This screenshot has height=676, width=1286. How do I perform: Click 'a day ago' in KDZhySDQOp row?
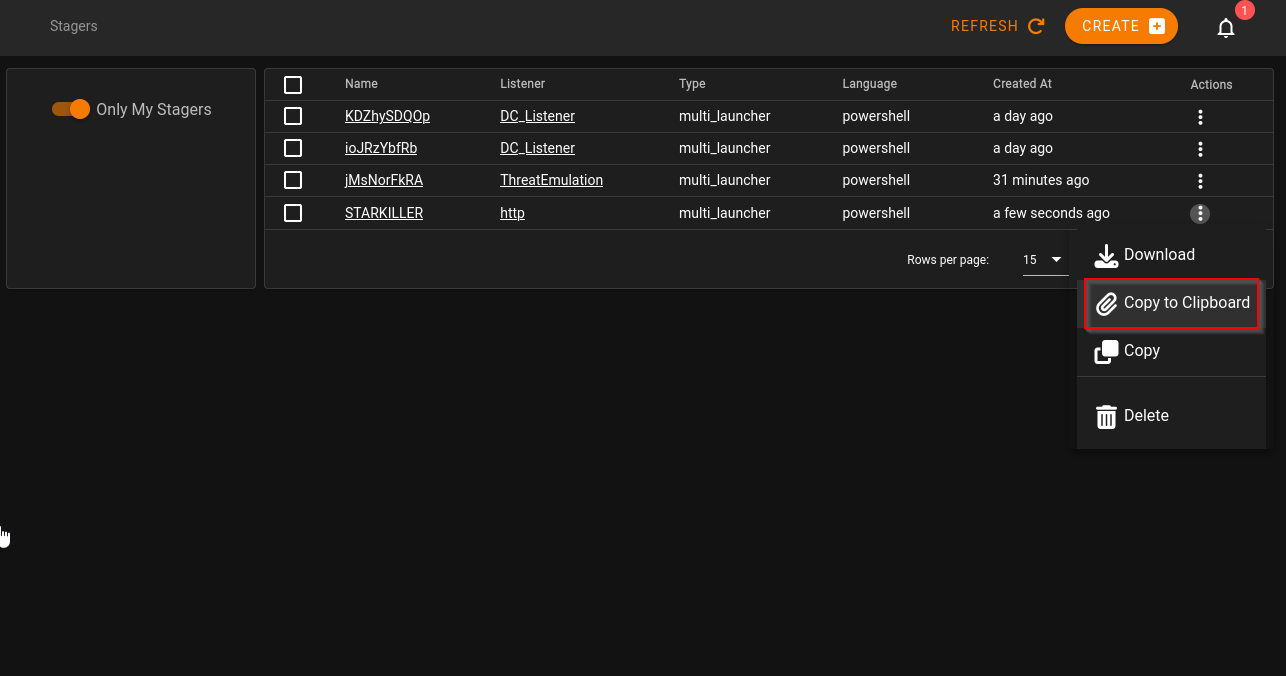(1022, 116)
